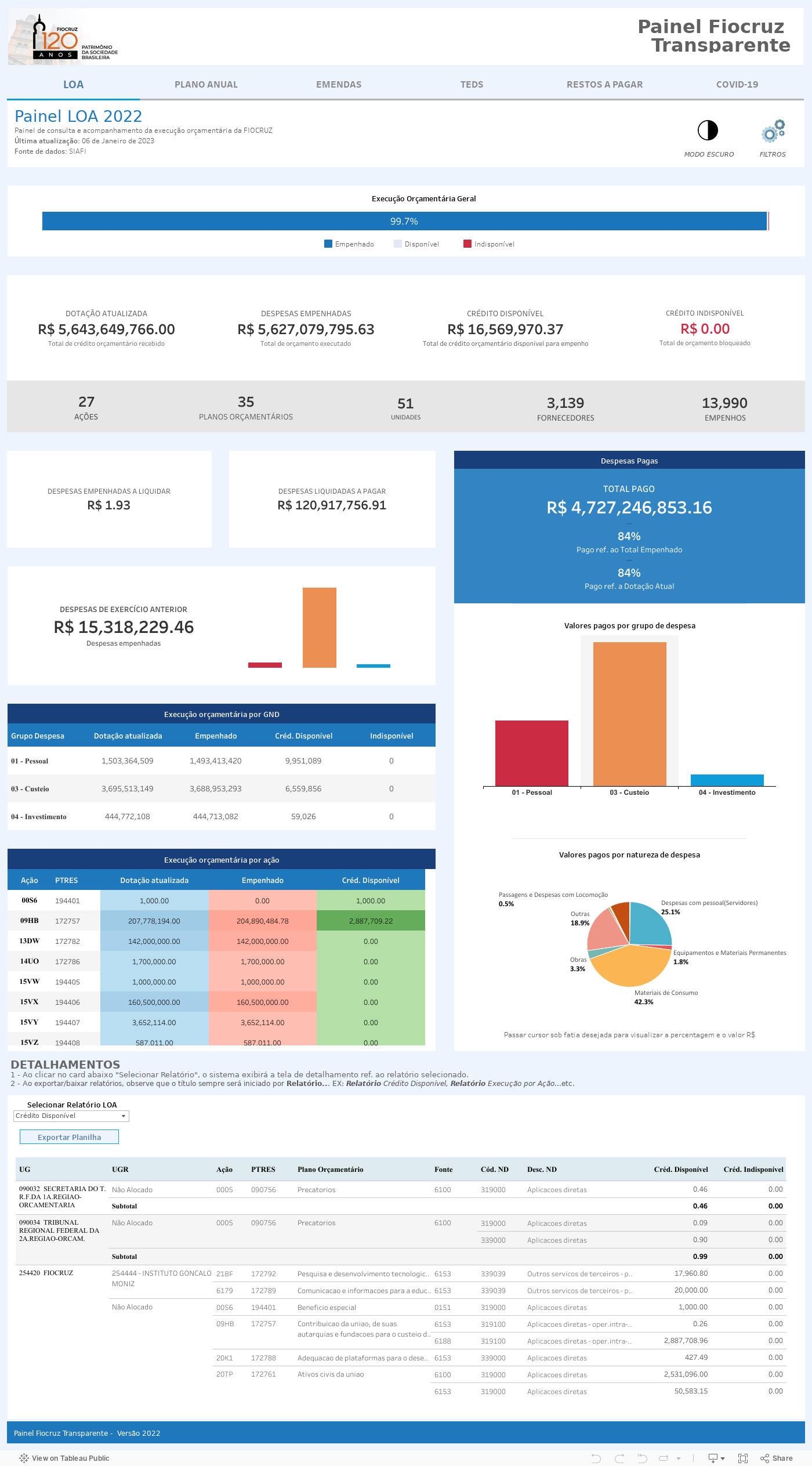Enter full screen mode via toolbar icon
This screenshot has height=1466, width=812.
point(743,1458)
